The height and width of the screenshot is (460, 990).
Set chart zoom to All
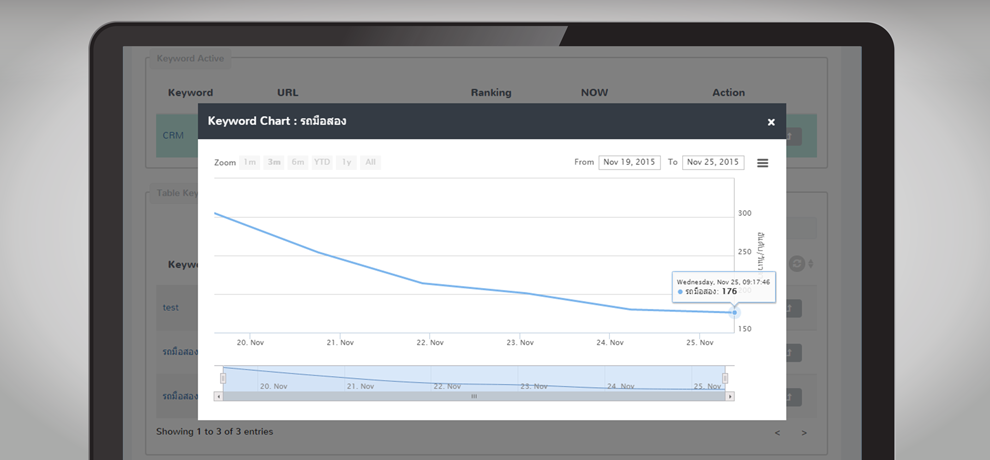point(371,162)
